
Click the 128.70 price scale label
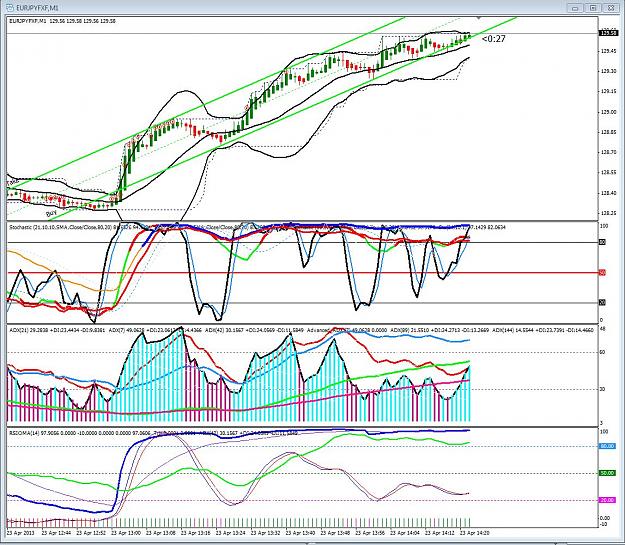coord(608,152)
